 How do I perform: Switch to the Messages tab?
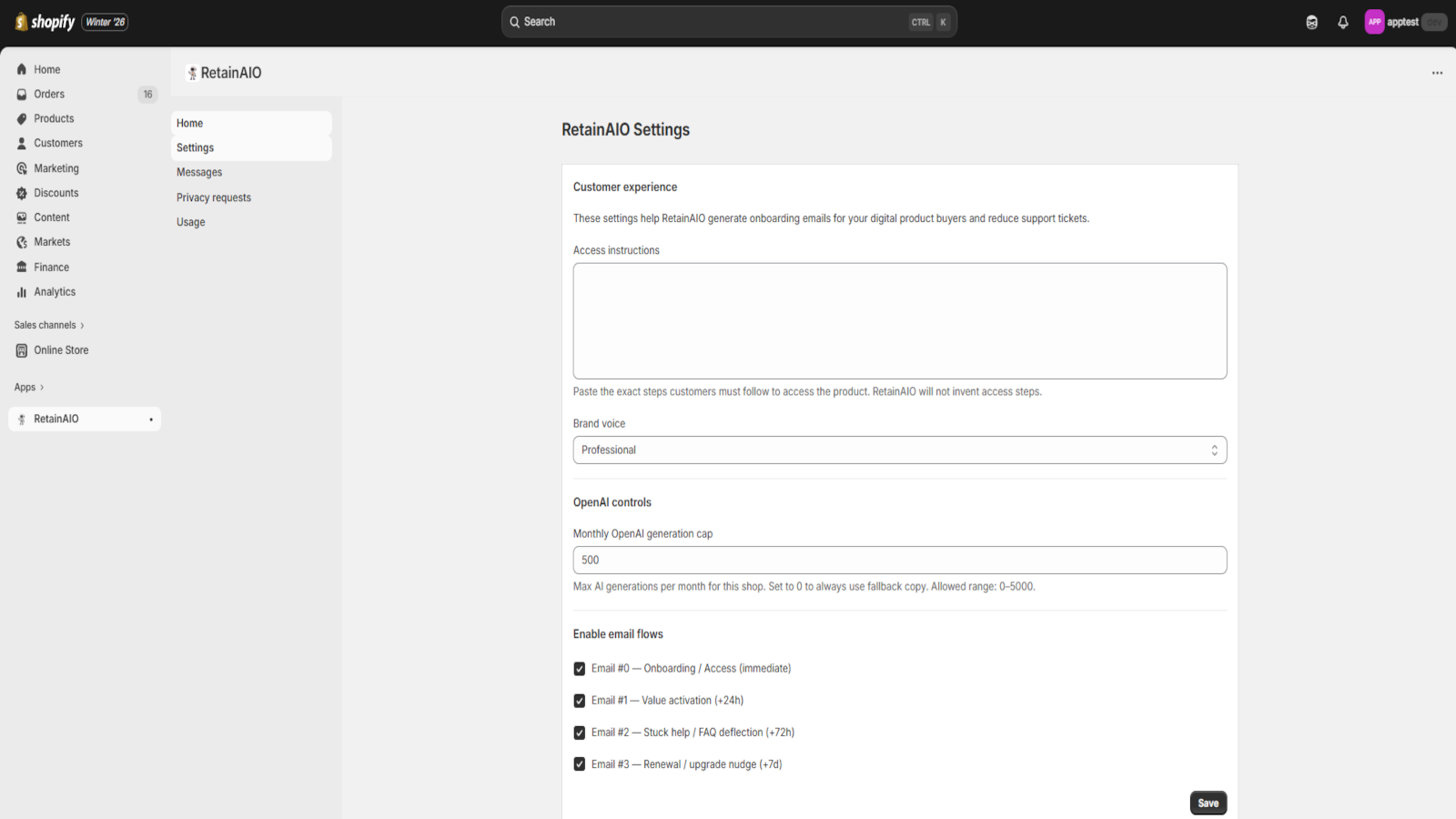[199, 172]
